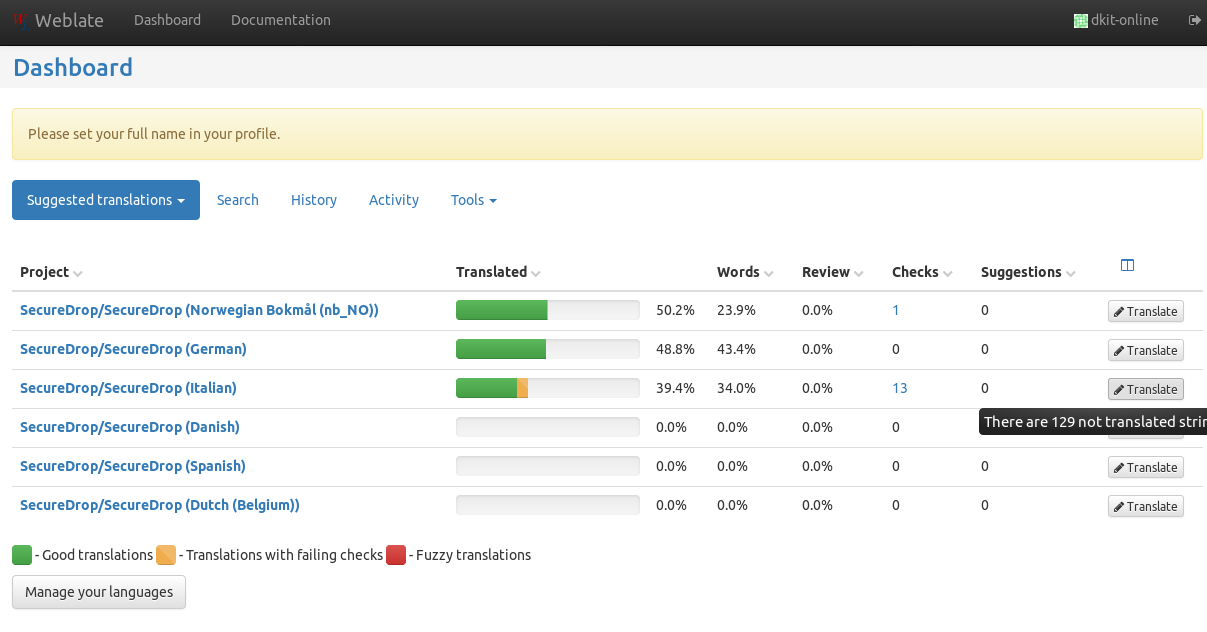Click Spanish empty progress bar

tap(548, 466)
